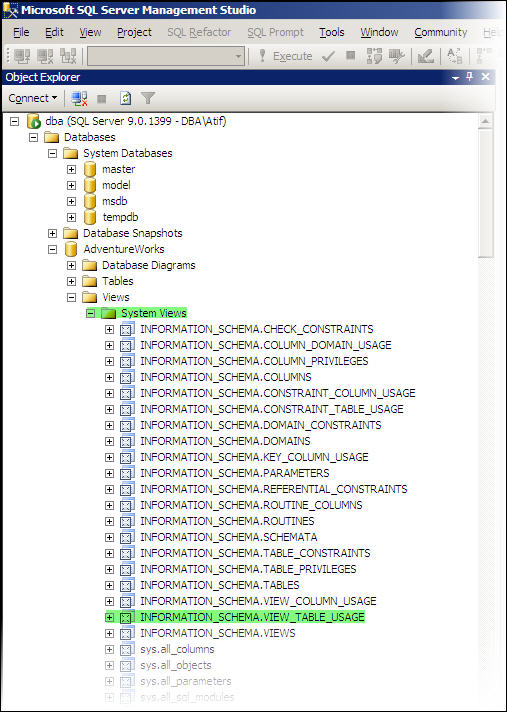Click the dba server connection icon

pos(34,121)
